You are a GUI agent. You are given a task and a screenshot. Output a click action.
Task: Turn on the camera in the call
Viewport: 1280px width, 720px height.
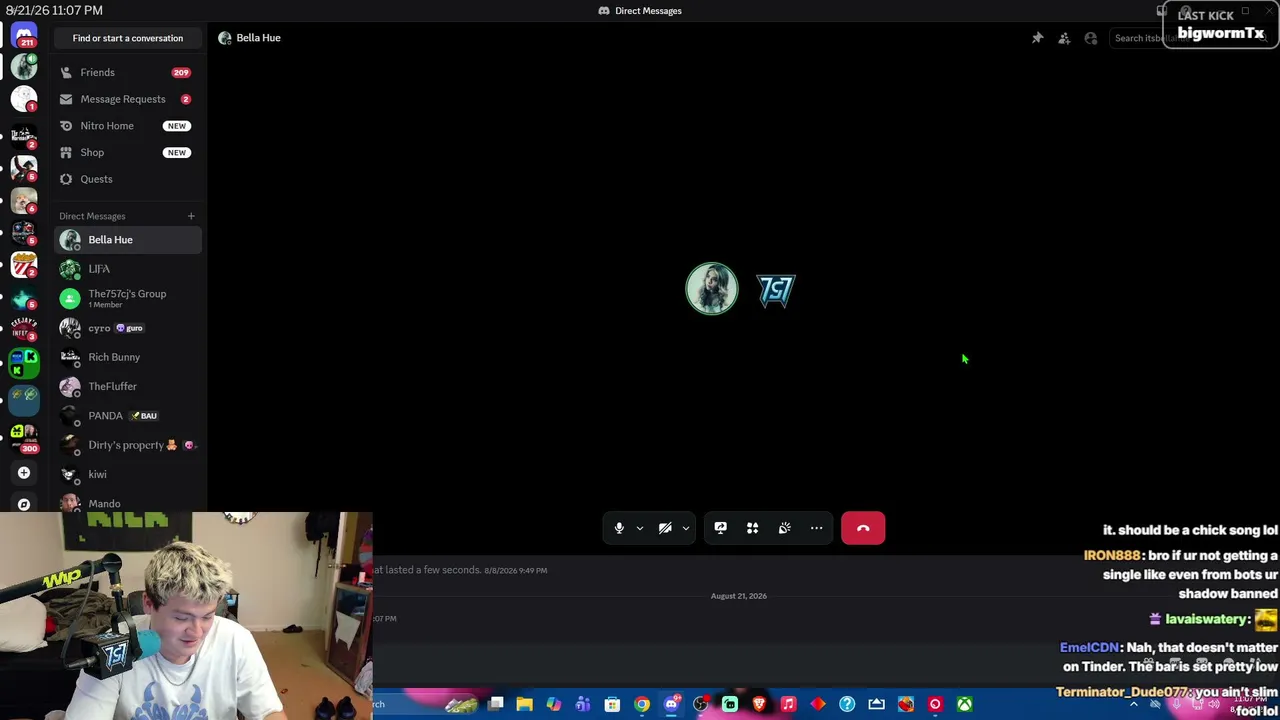[665, 528]
